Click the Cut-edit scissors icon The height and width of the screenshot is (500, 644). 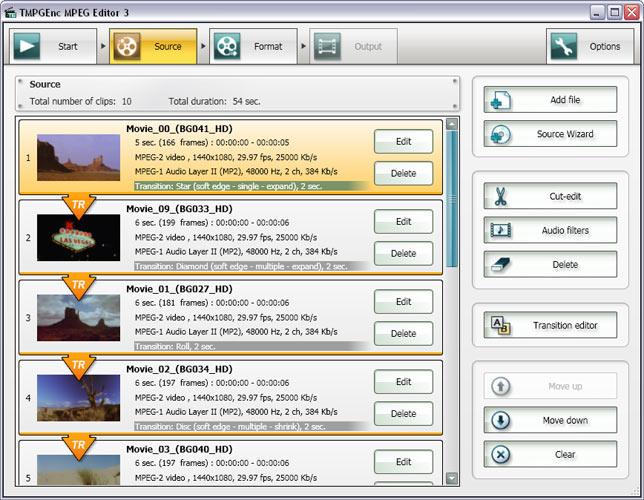click(x=501, y=197)
